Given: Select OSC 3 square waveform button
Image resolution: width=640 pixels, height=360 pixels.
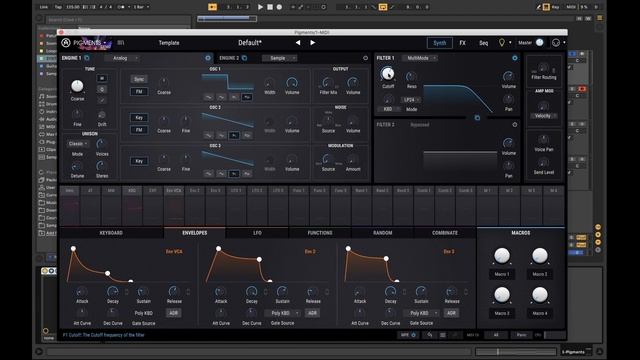Looking at the screenshot, I should tap(247, 173).
